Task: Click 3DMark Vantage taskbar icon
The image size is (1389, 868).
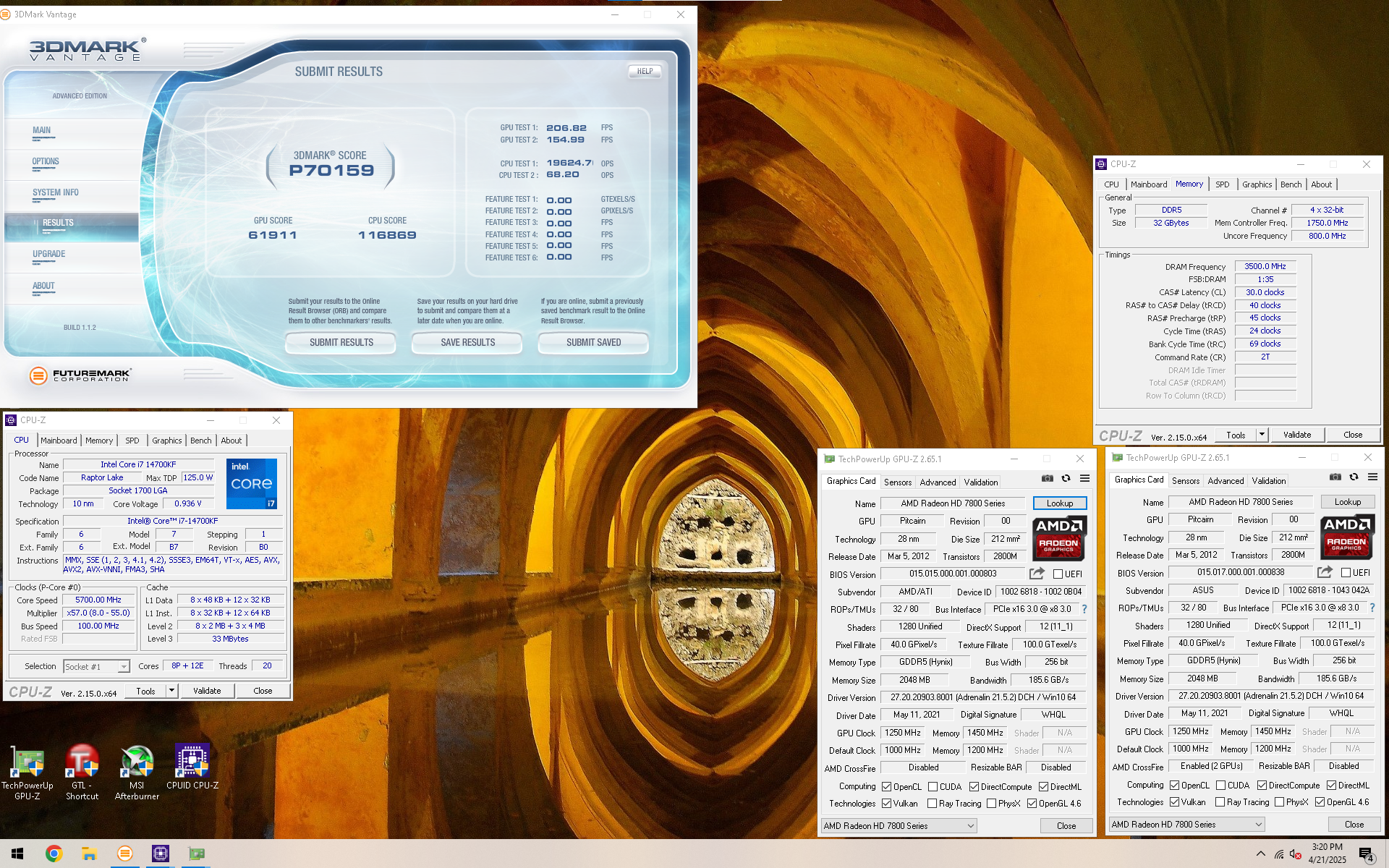Action: tap(124, 854)
